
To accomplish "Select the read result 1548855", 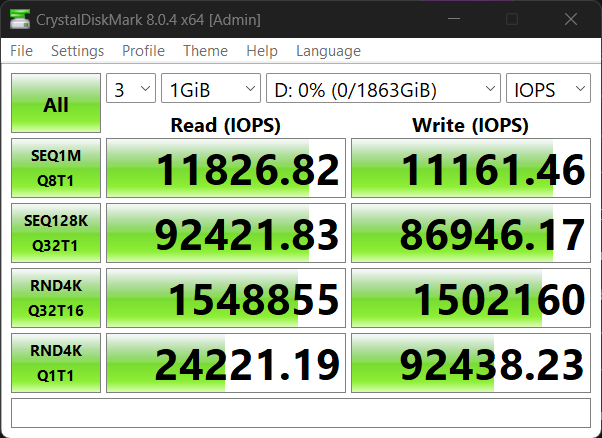I will [226, 298].
